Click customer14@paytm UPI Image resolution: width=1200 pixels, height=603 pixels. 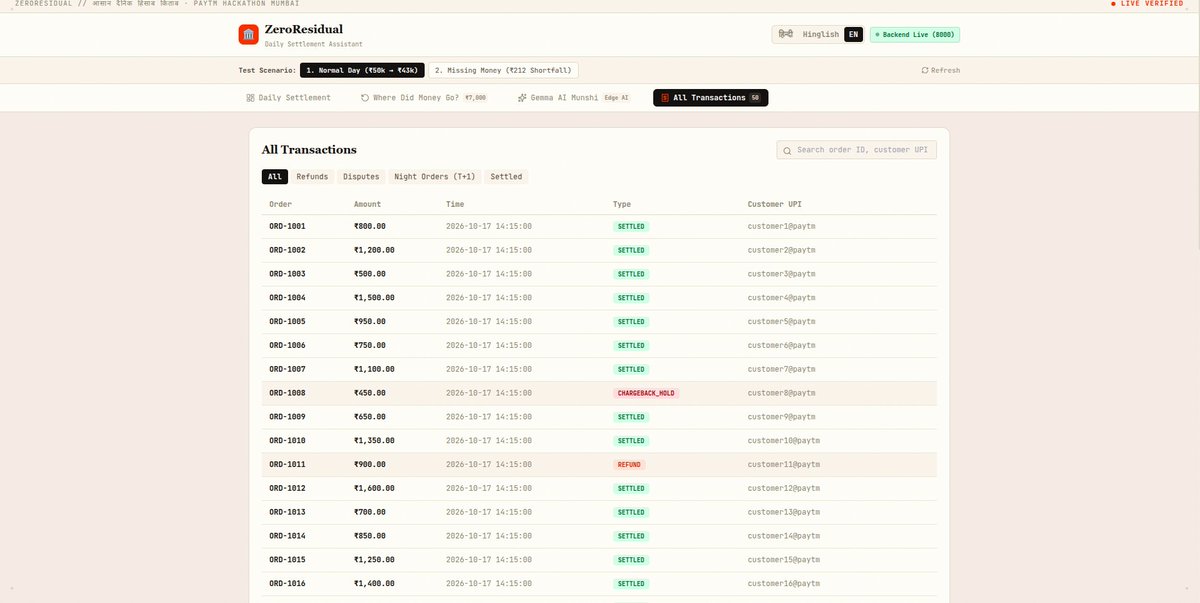pos(784,536)
